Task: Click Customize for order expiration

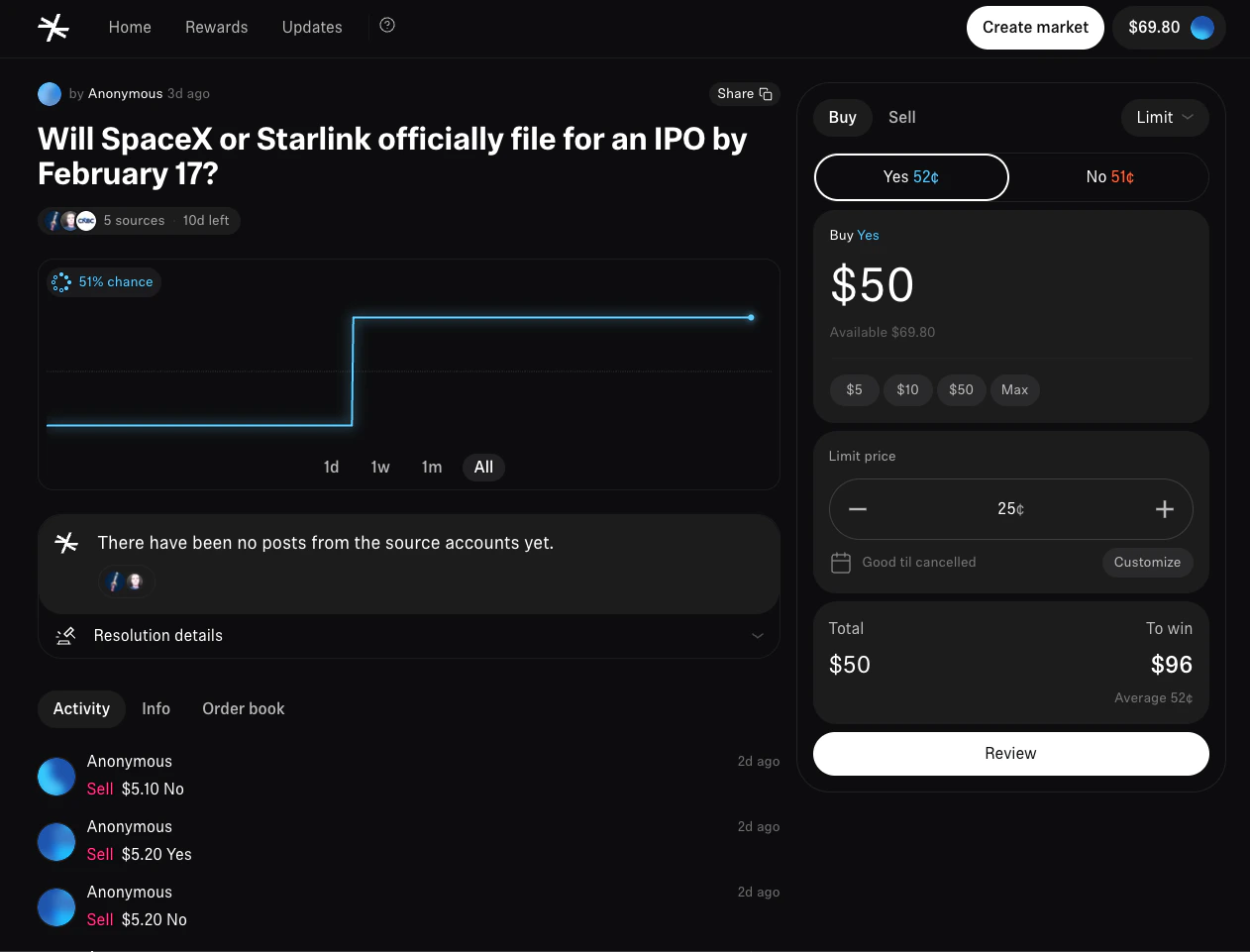Action: [x=1148, y=563]
